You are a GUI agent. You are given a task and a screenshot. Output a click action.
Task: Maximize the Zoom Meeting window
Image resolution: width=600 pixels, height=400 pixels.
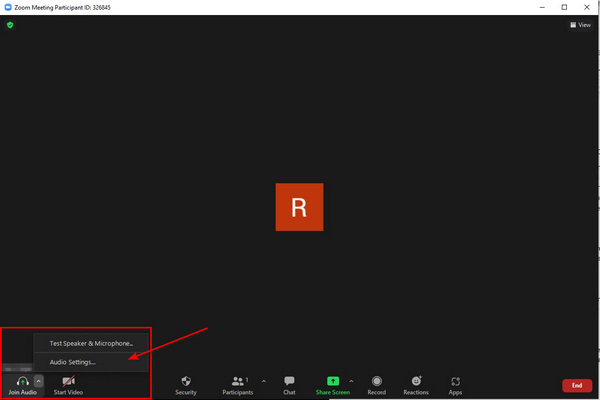click(564, 7)
